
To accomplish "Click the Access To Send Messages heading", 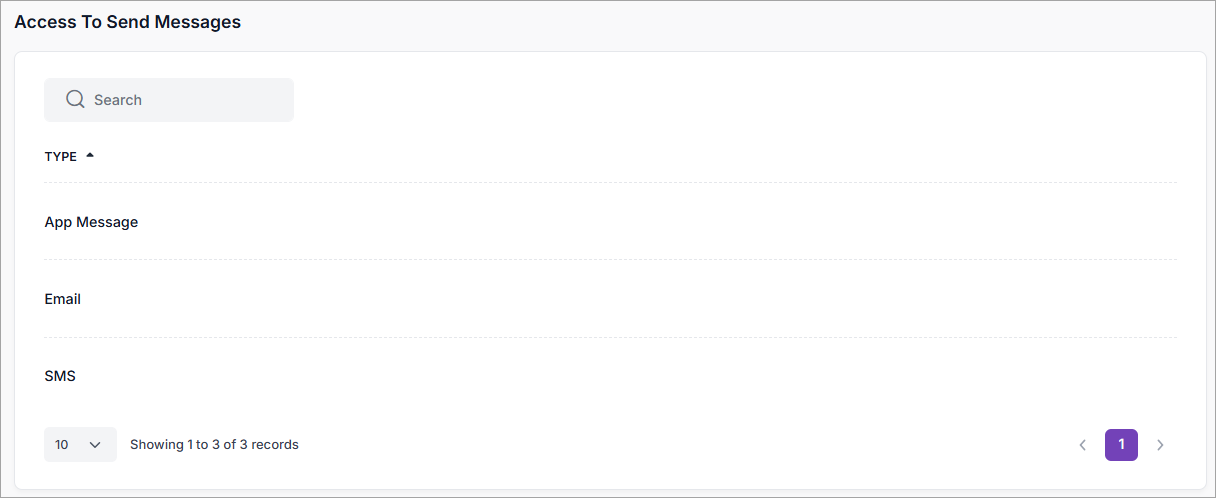I will [127, 22].
